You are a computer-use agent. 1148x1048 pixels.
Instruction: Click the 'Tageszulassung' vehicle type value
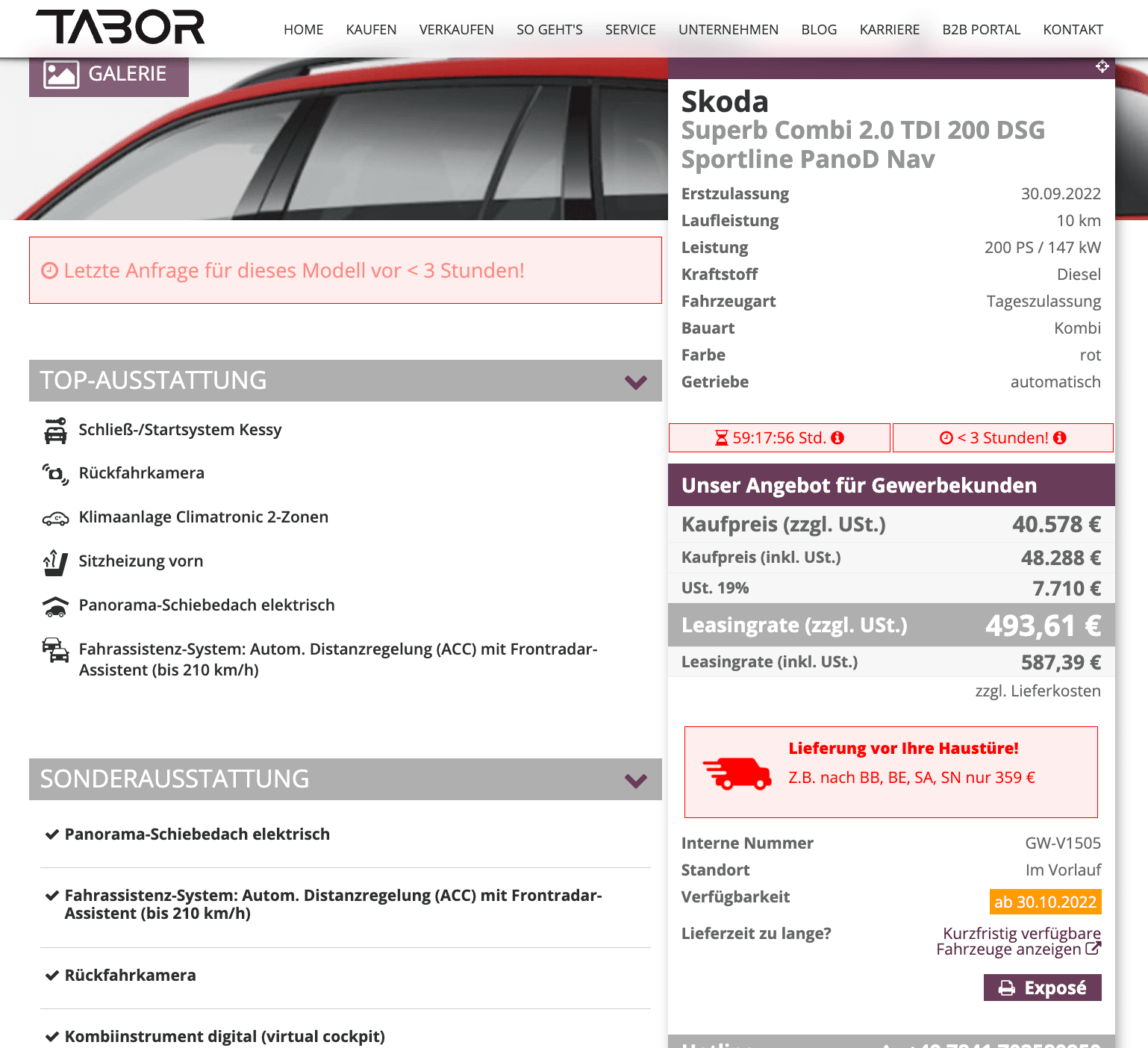[x=1044, y=302]
